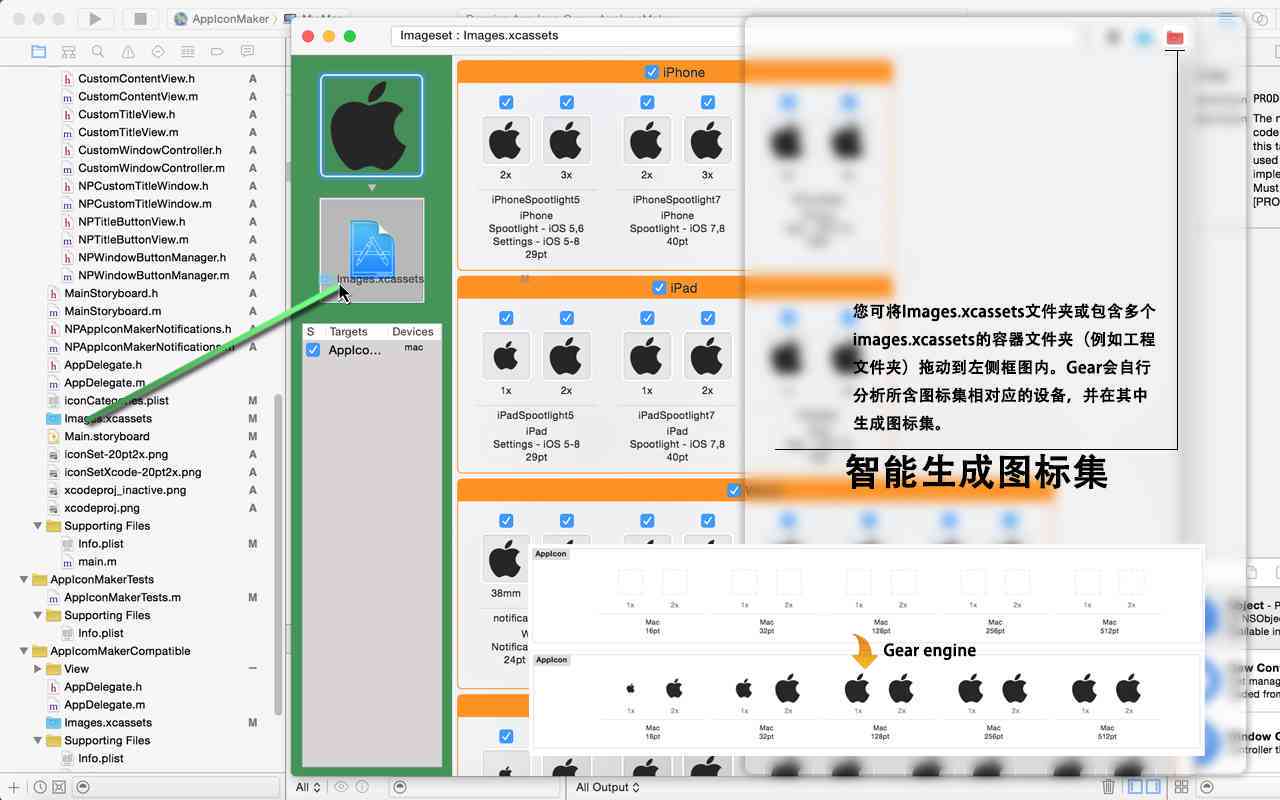
Task: Filter navigator by source control status
Action: 58,787
